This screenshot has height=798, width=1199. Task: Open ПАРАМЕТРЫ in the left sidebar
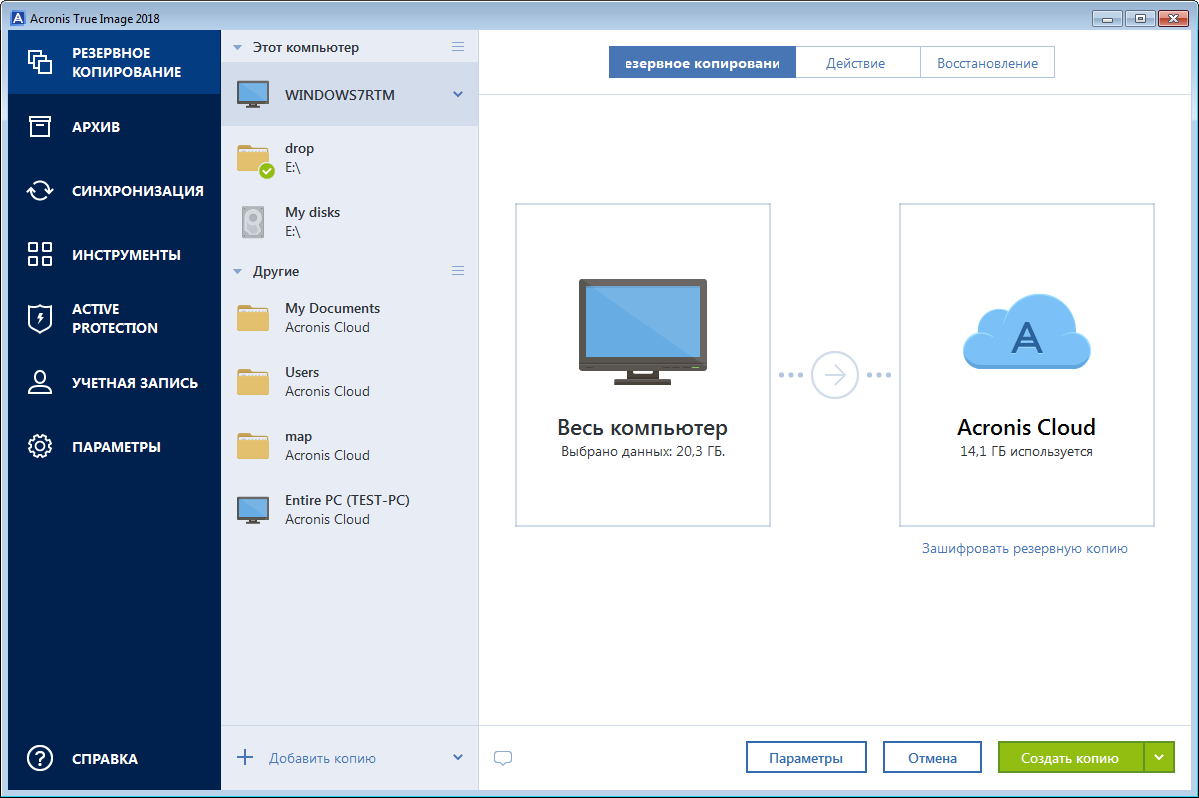[115, 446]
